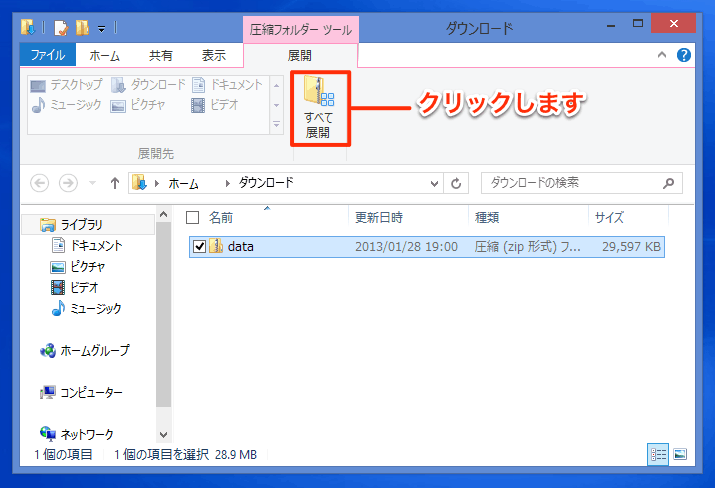Open the ファイル tab
715x488 pixels.
(x=48, y=55)
